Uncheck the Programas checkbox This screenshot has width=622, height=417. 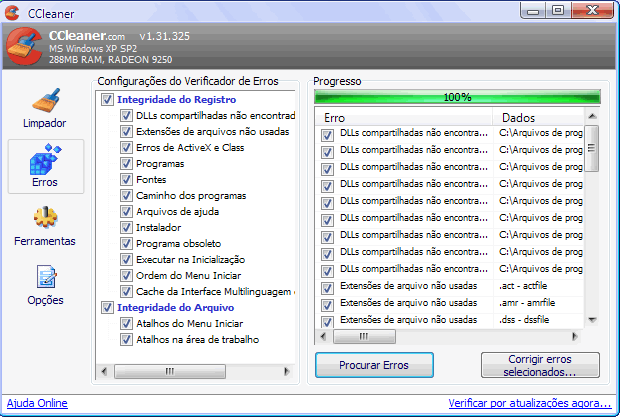(126, 163)
